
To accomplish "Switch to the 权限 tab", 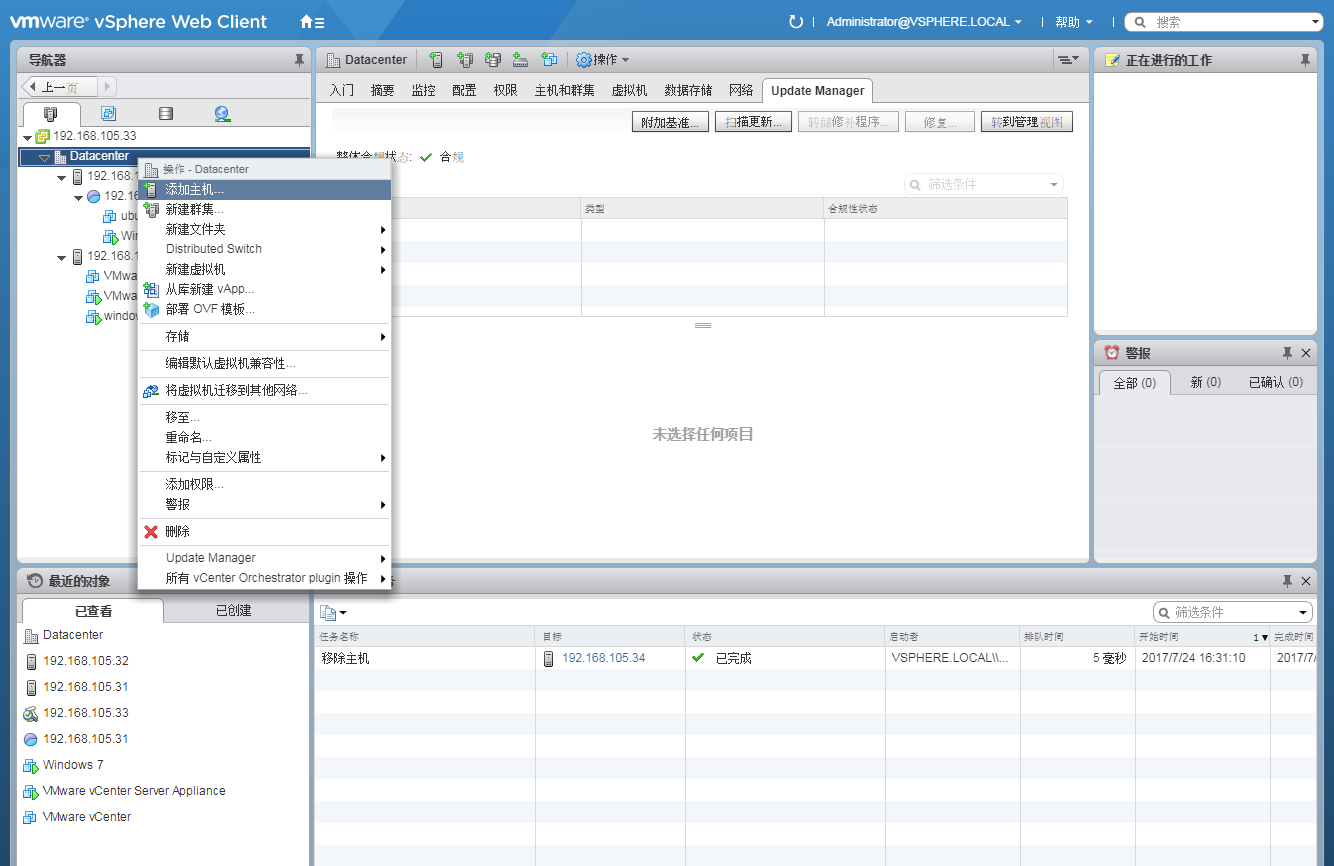I will [x=505, y=90].
